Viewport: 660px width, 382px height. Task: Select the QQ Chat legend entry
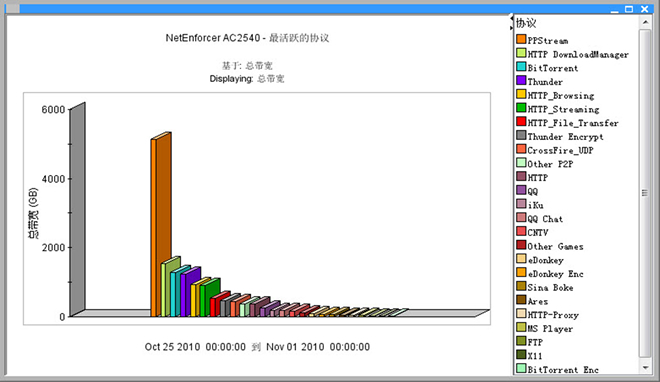click(540, 218)
